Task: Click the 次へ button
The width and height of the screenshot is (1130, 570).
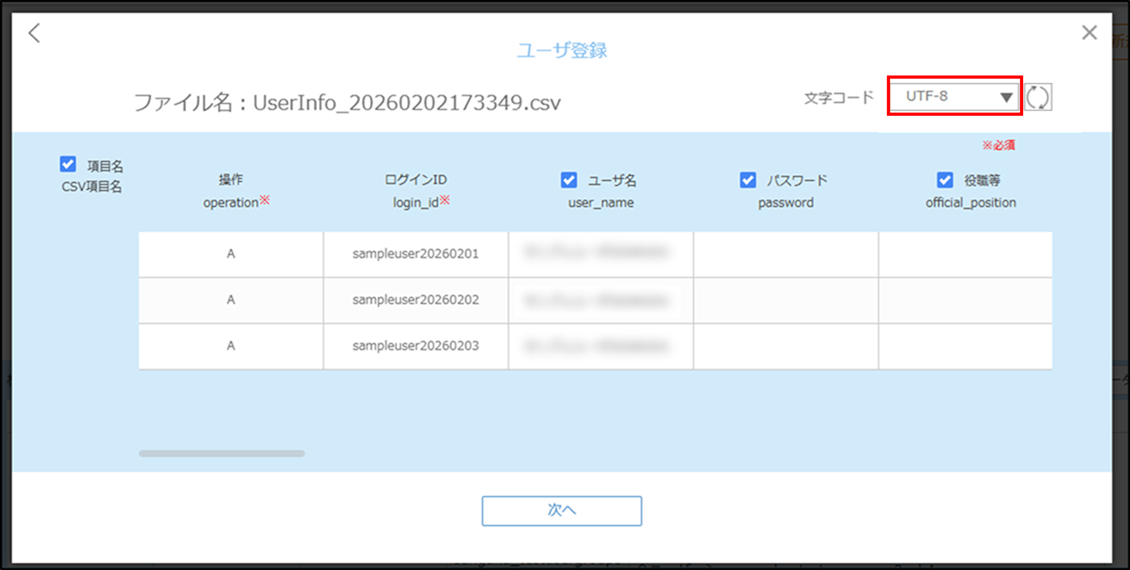Action: 561,510
